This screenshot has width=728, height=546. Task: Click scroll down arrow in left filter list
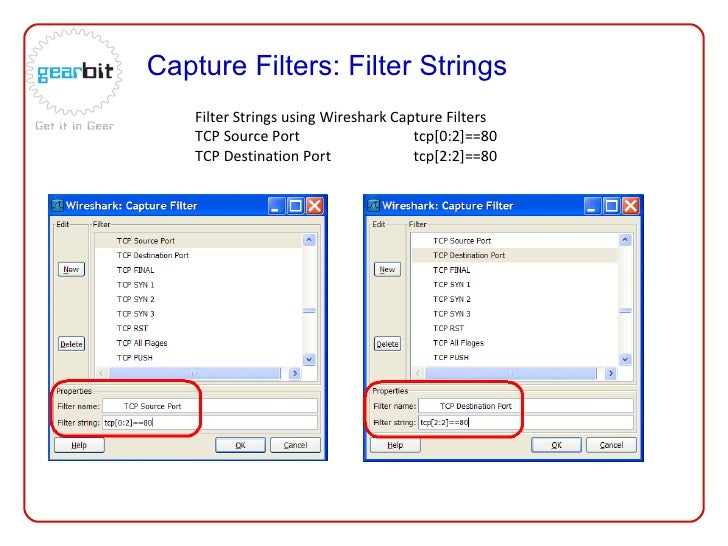(309, 359)
